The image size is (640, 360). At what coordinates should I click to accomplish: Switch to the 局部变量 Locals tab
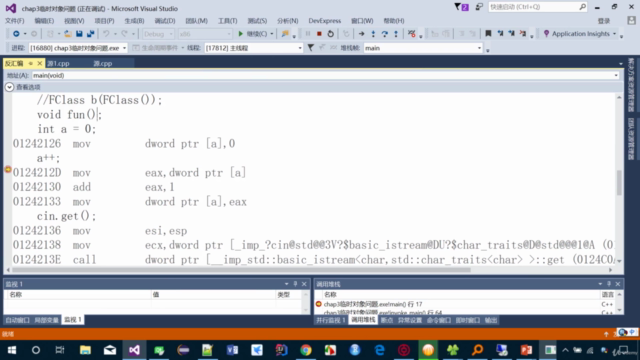[x=46, y=320]
